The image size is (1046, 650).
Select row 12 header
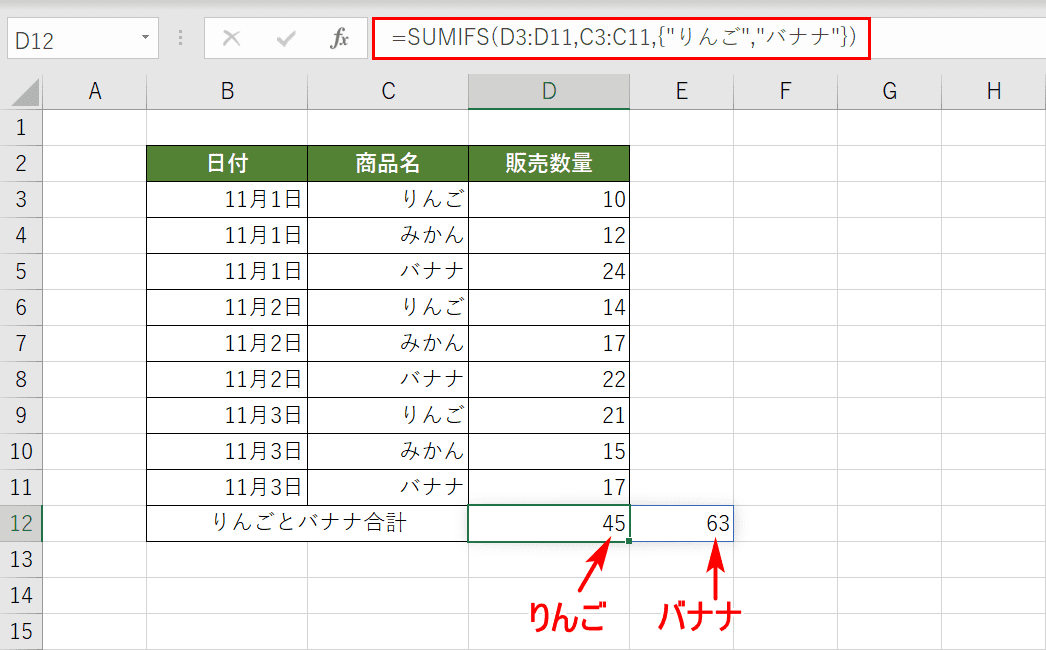(21, 524)
